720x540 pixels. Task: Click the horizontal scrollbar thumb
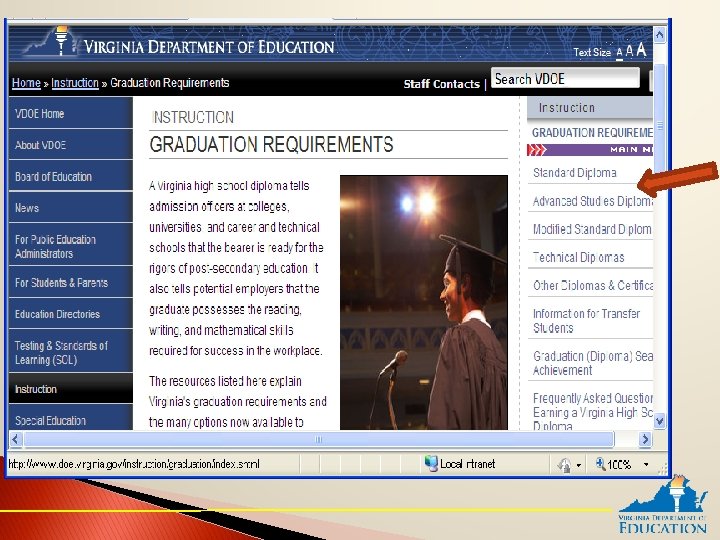pyautogui.click(x=319, y=439)
